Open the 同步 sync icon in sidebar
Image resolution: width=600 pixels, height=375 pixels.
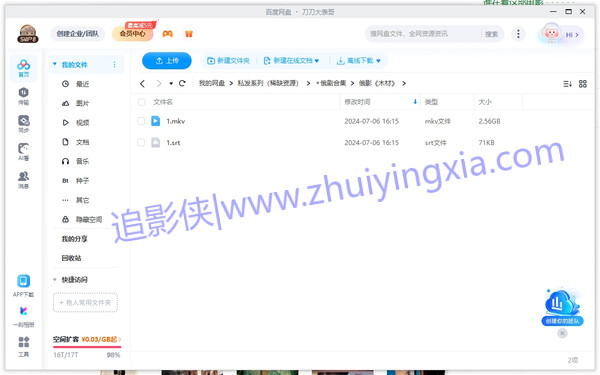23,124
